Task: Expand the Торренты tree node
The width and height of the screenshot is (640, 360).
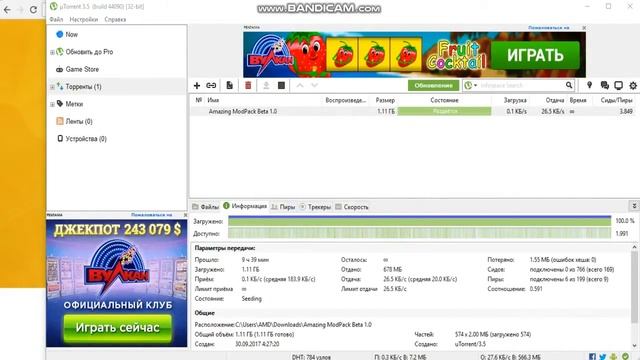Action: [52, 87]
